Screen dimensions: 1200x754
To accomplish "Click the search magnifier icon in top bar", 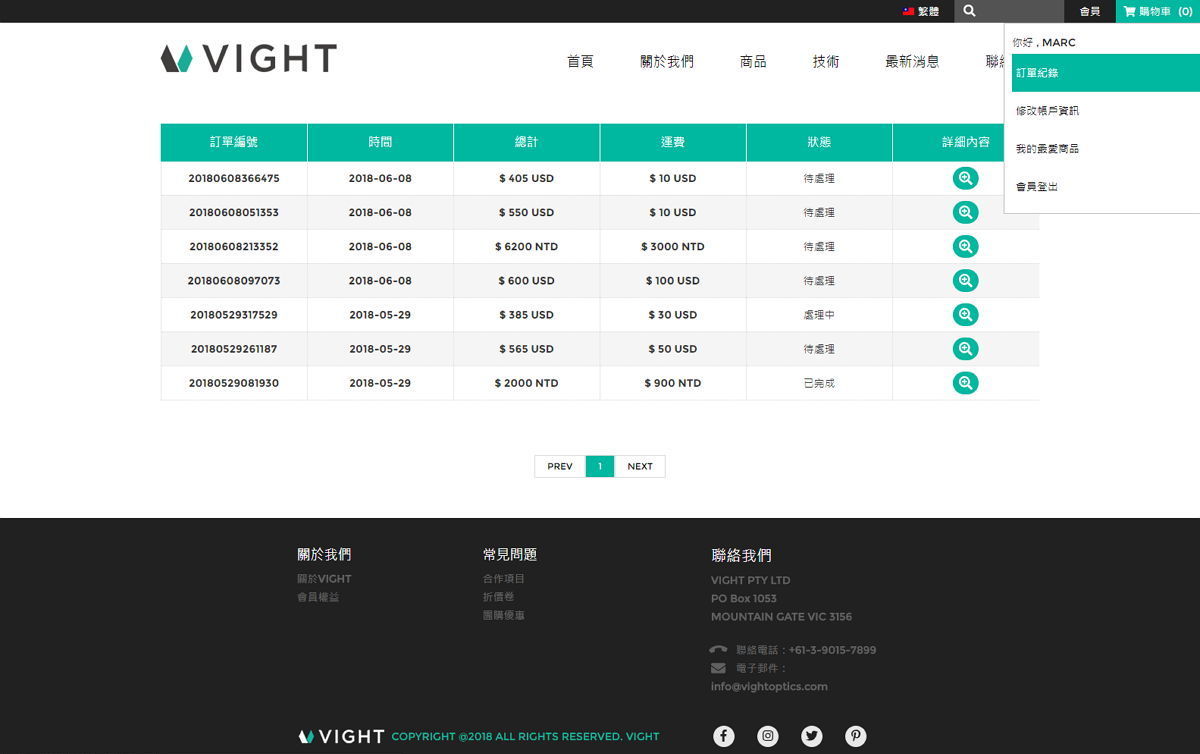I will (x=969, y=11).
